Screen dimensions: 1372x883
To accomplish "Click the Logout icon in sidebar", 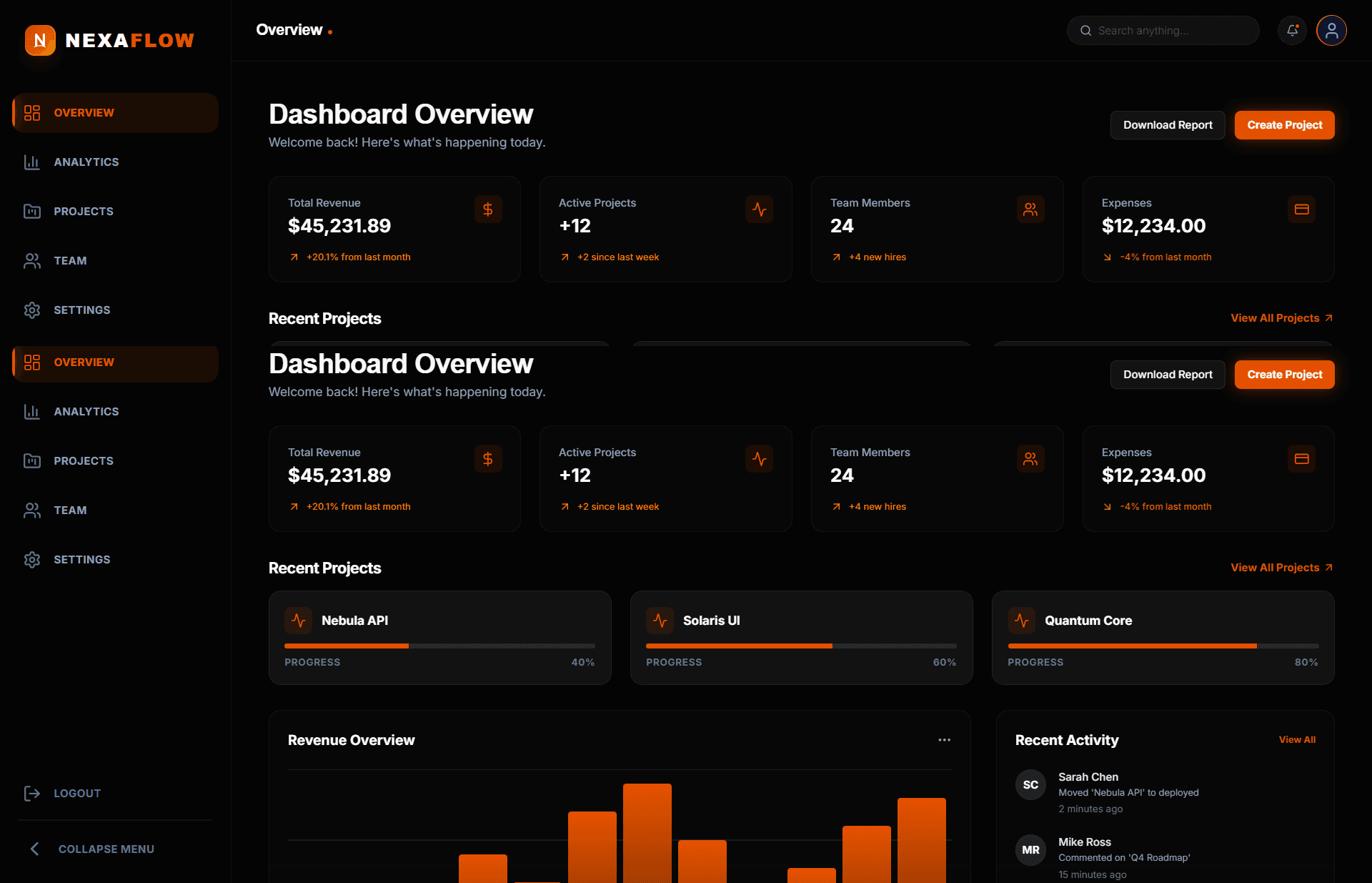I will tap(32, 793).
